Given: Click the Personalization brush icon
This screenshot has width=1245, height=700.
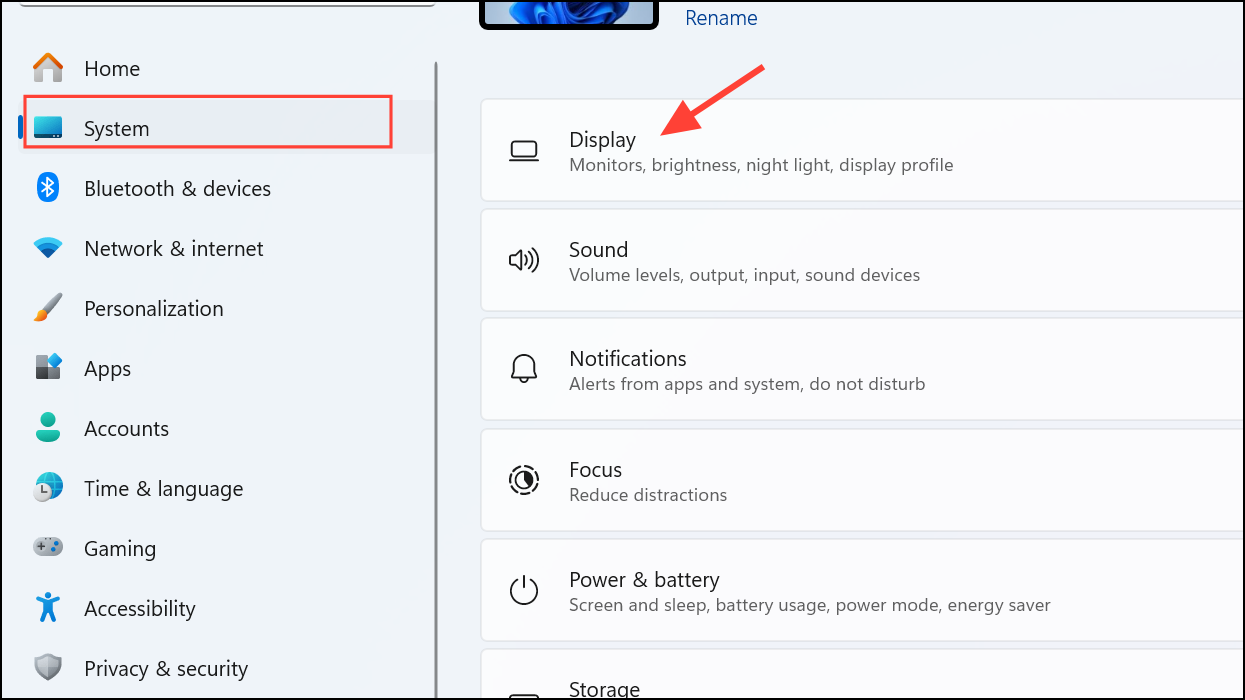Looking at the screenshot, I should [x=48, y=308].
